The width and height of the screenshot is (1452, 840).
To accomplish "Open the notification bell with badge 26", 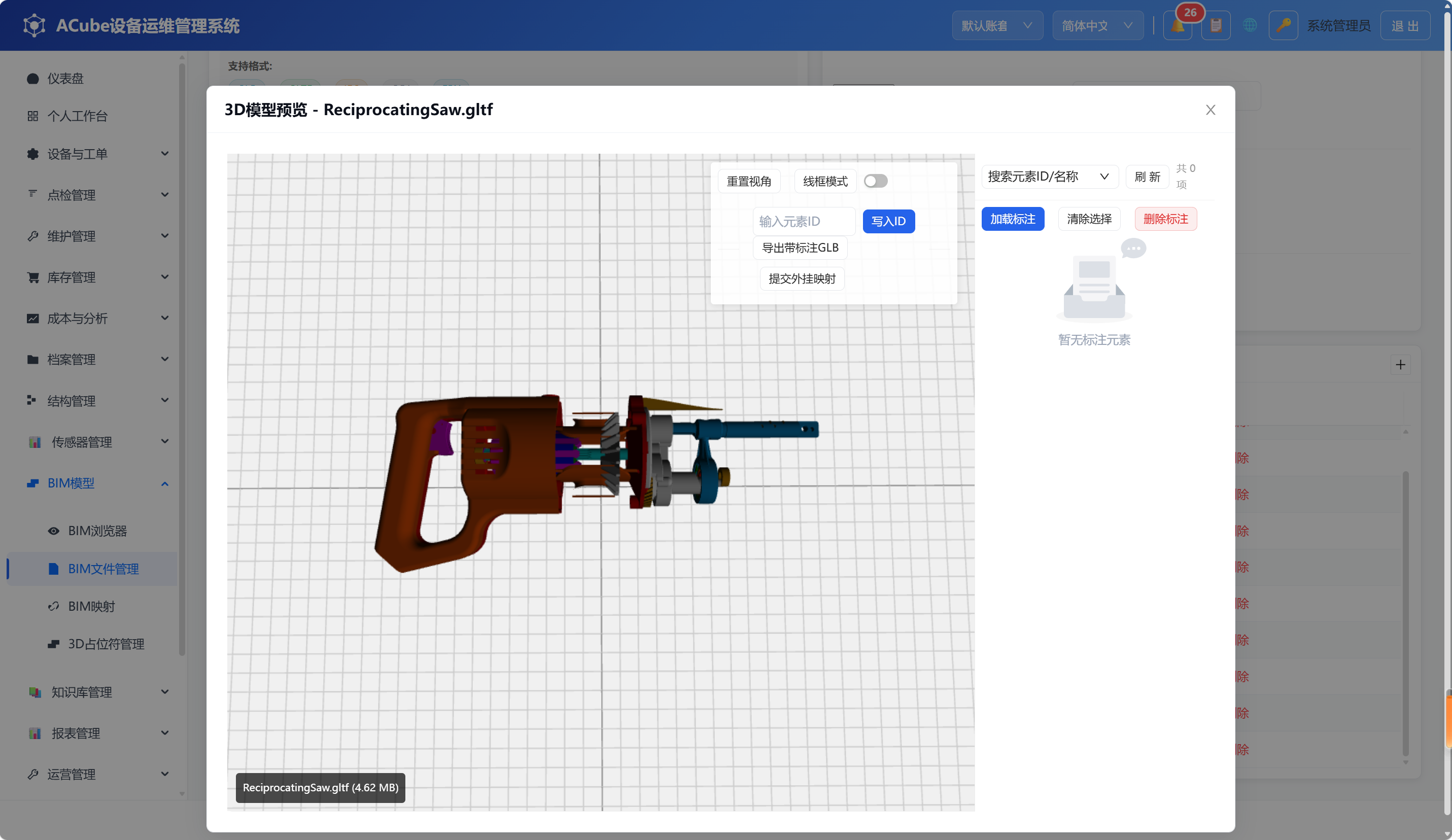I will click(x=1177, y=26).
